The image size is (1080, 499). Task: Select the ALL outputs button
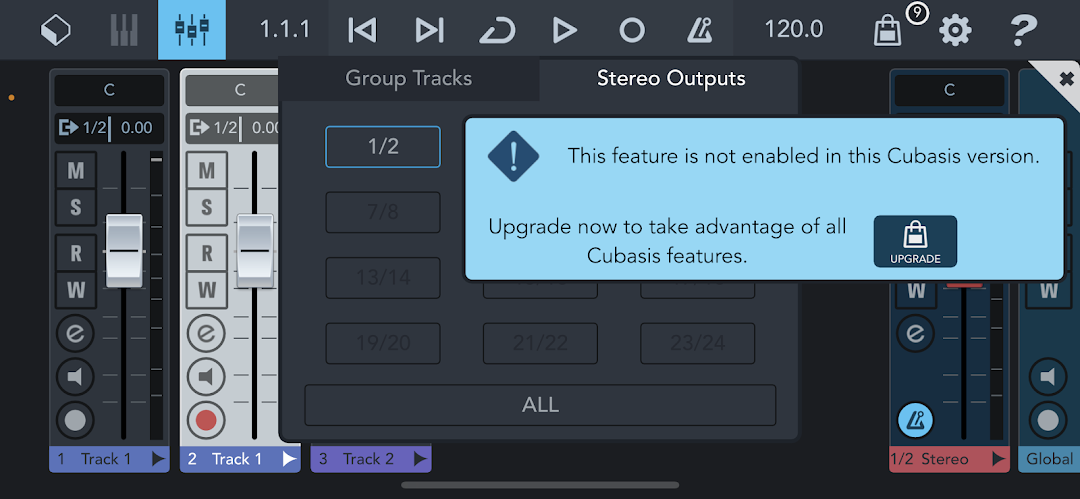click(x=541, y=405)
